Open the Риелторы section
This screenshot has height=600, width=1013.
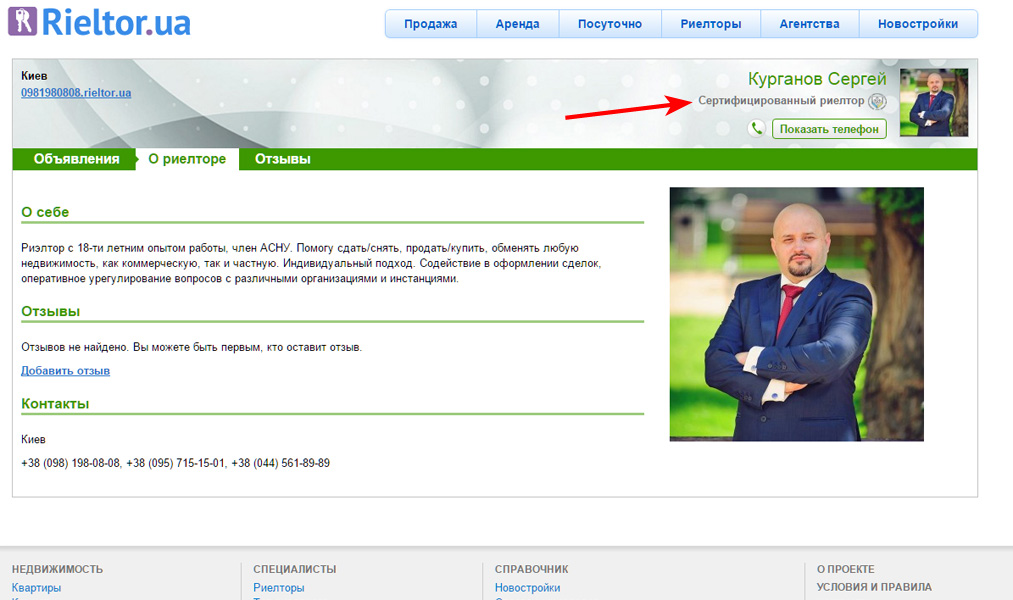pos(711,24)
